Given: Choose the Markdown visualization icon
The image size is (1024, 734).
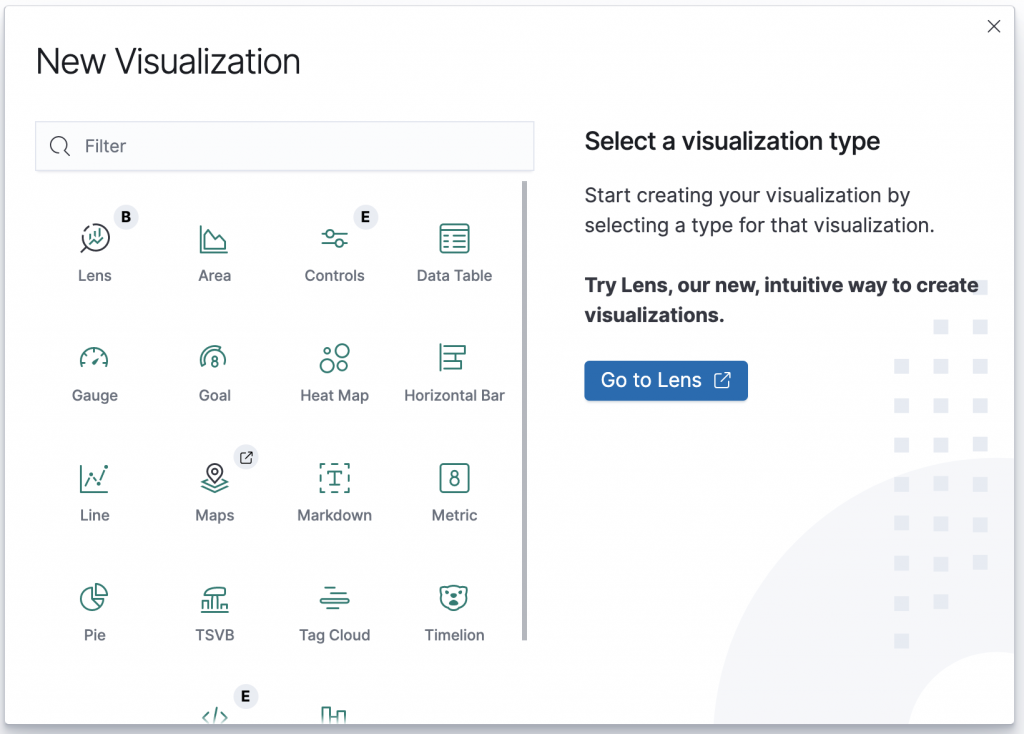Looking at the screenshot, I should coord(334,479).
